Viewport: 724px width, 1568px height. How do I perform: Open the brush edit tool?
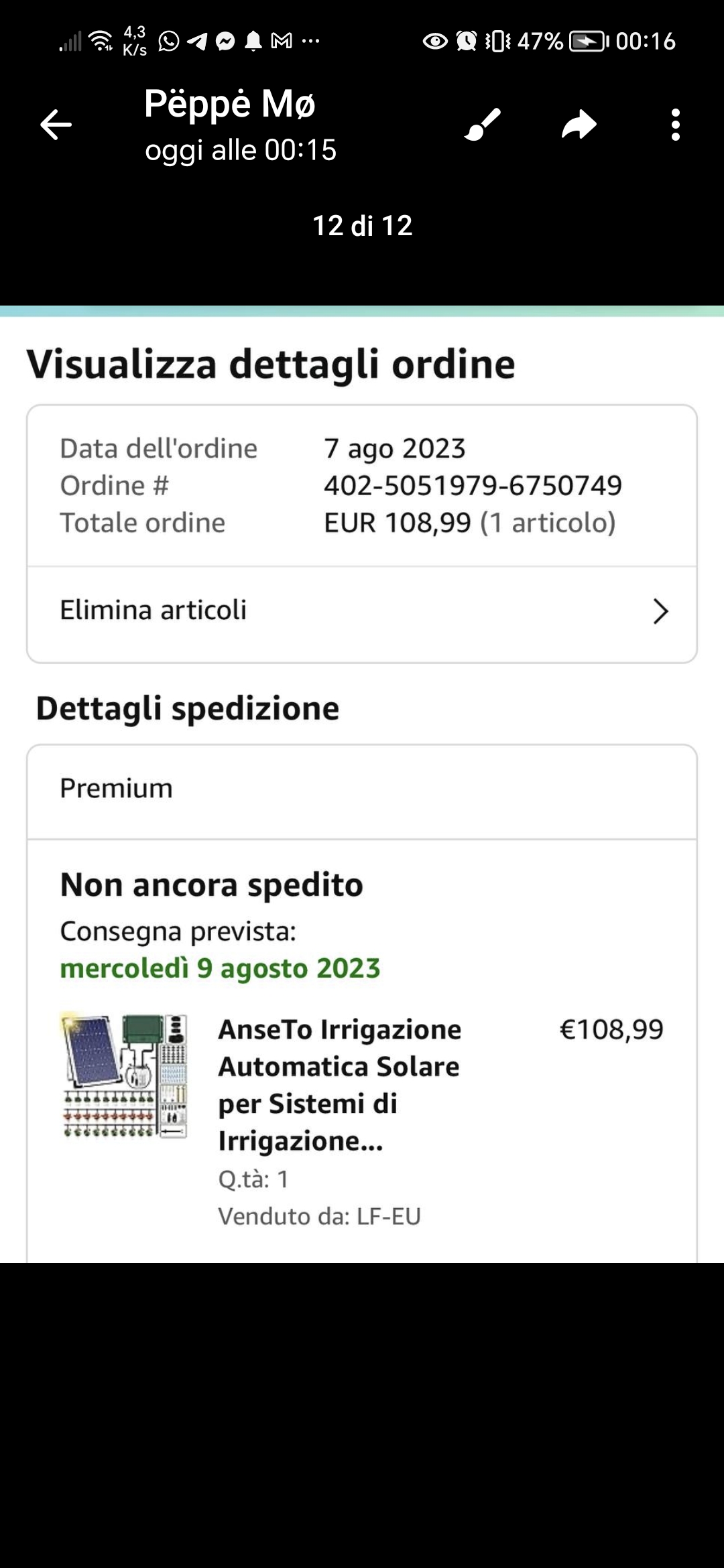483,125
